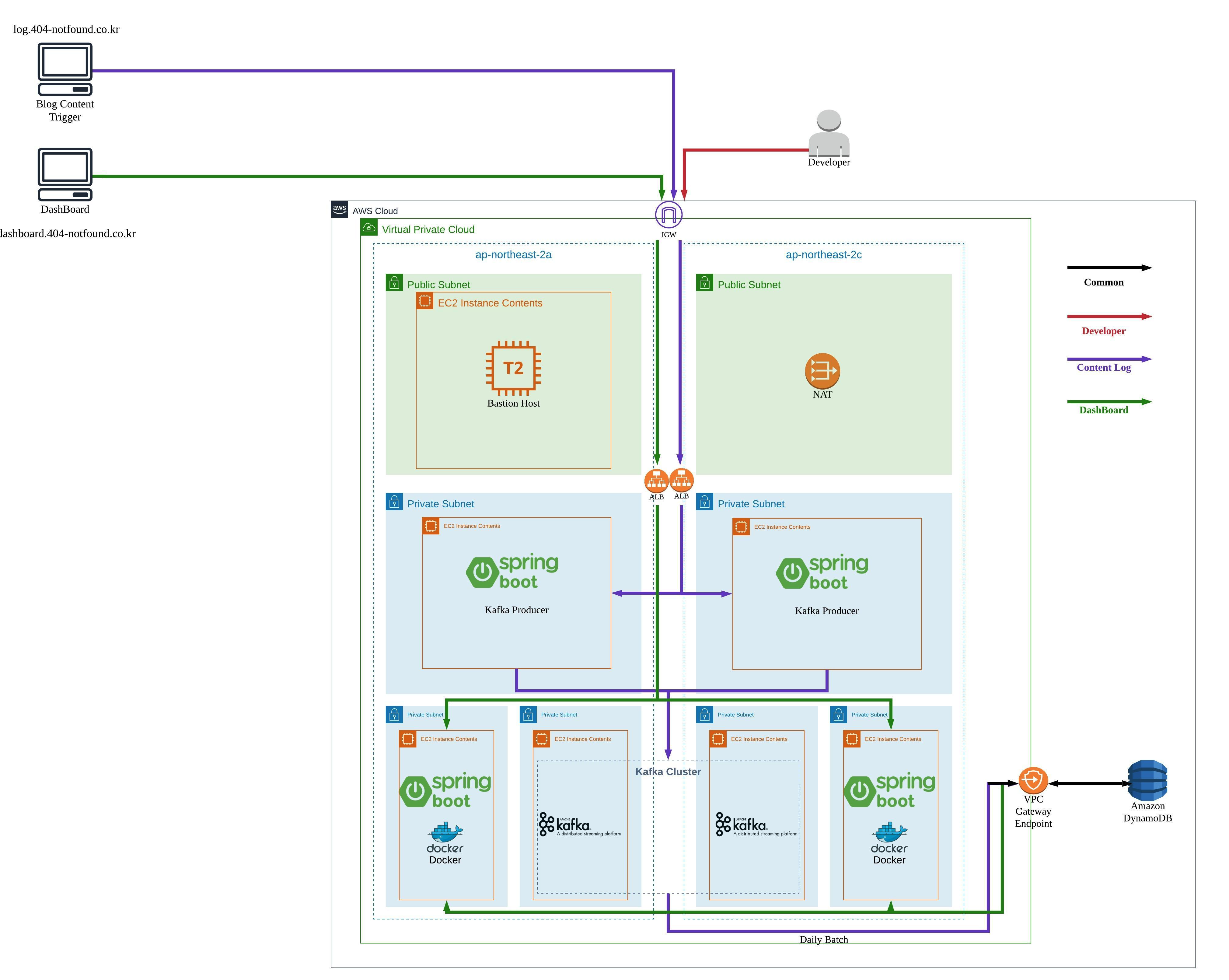Select the T2 Bastion Host icon
Screen dimensions: 1229x980
click(513, 368)
